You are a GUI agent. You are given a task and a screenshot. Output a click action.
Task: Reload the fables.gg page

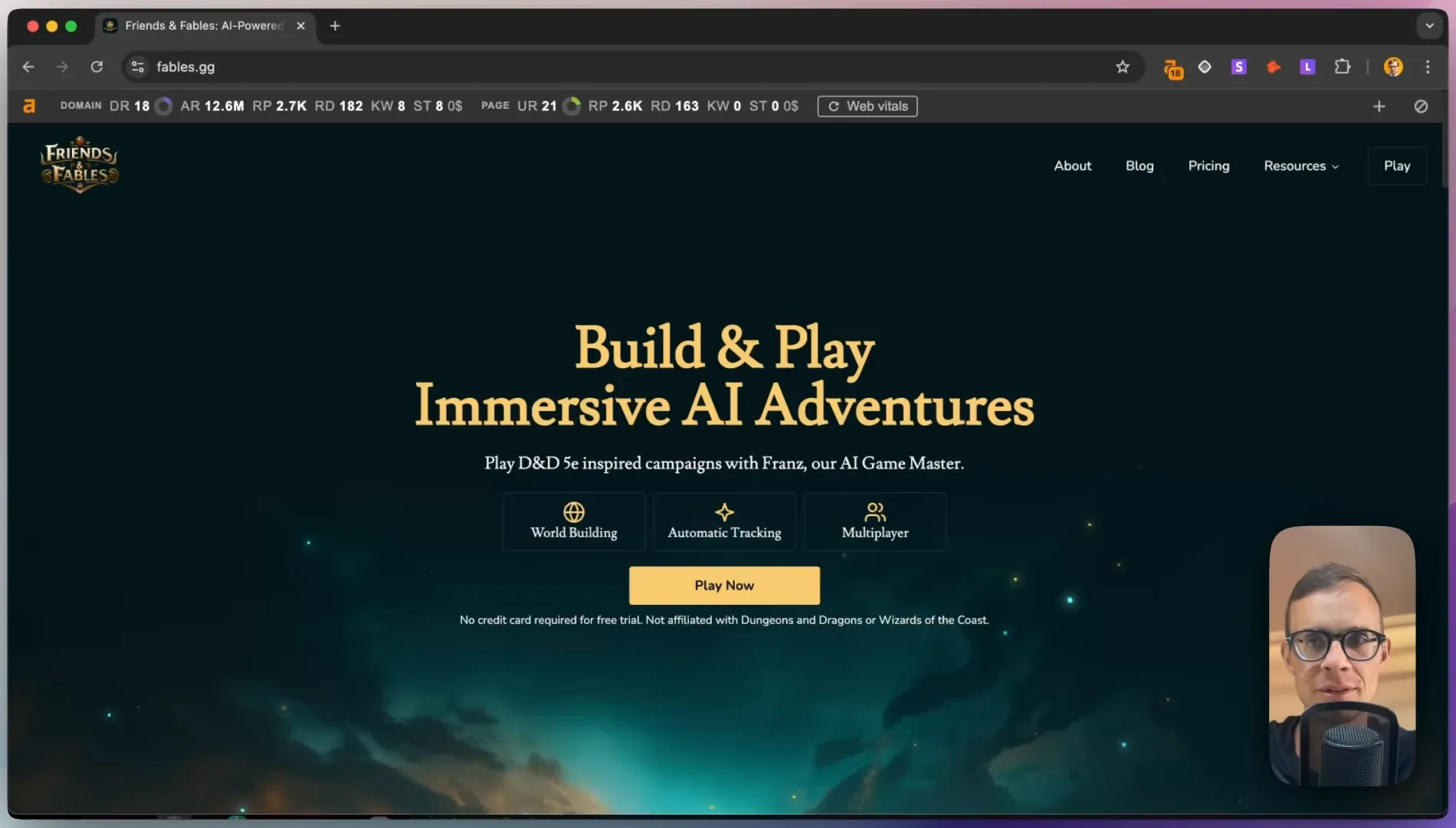(x=97, y=67)
